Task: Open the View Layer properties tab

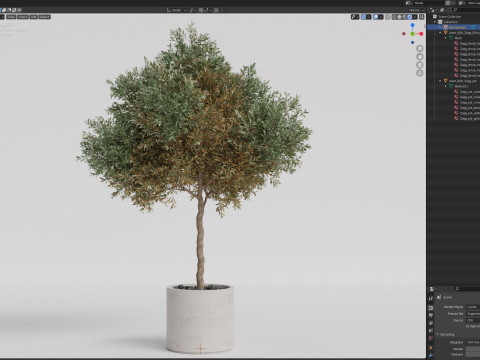Action: pos(431,323)
